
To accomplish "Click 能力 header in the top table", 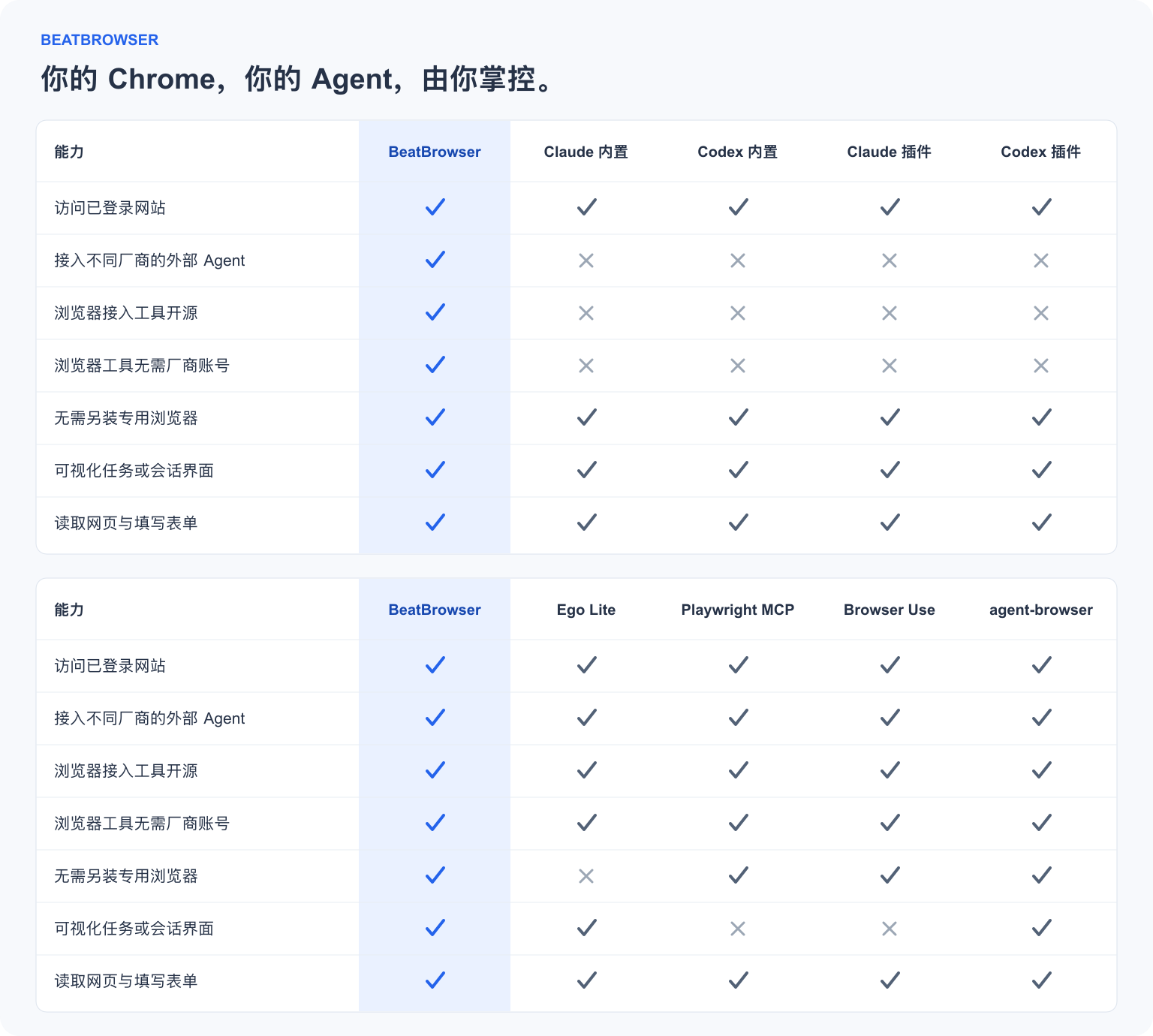I will (x=69, y=152).
